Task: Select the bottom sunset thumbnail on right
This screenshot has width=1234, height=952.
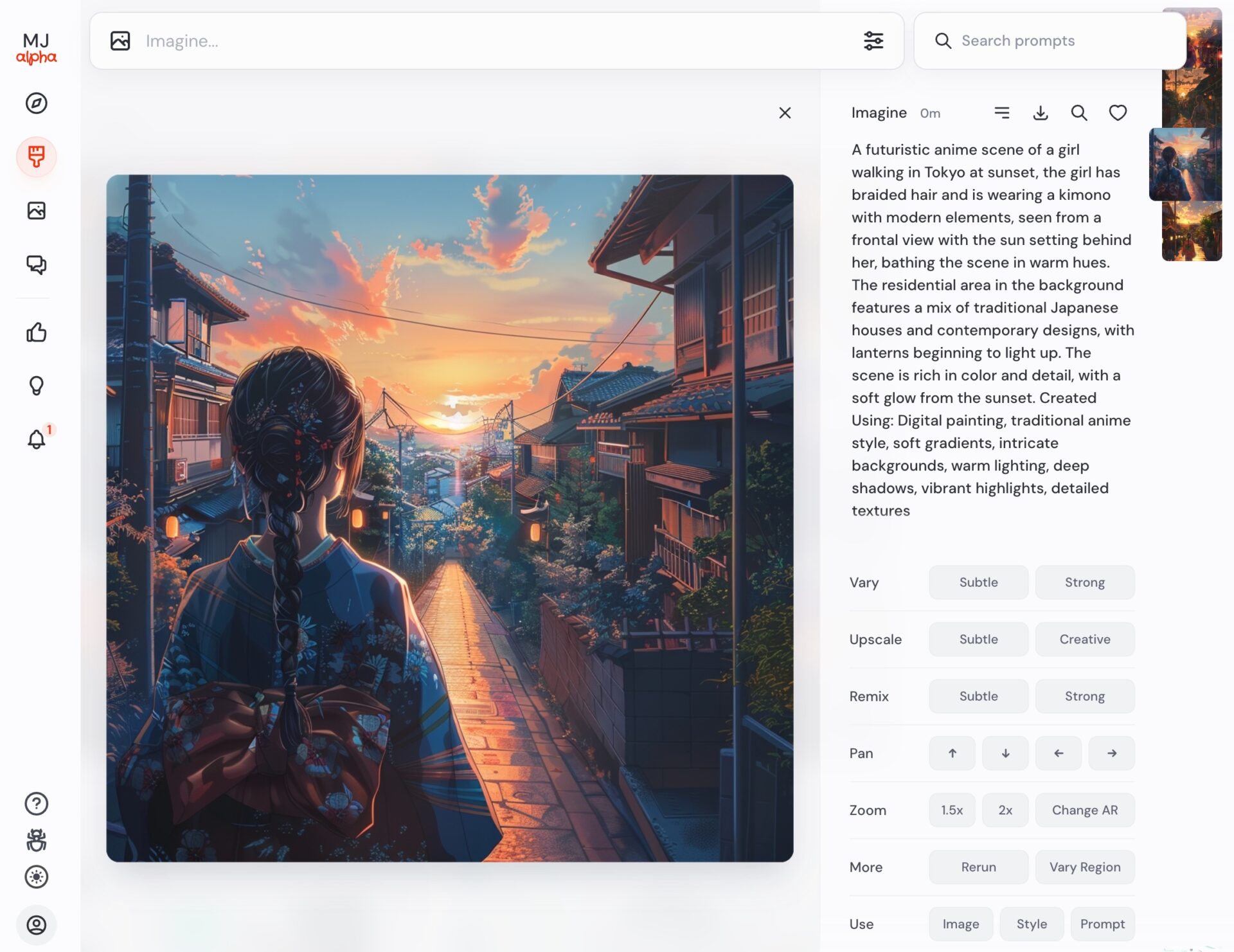Action: coord(1192,231)
